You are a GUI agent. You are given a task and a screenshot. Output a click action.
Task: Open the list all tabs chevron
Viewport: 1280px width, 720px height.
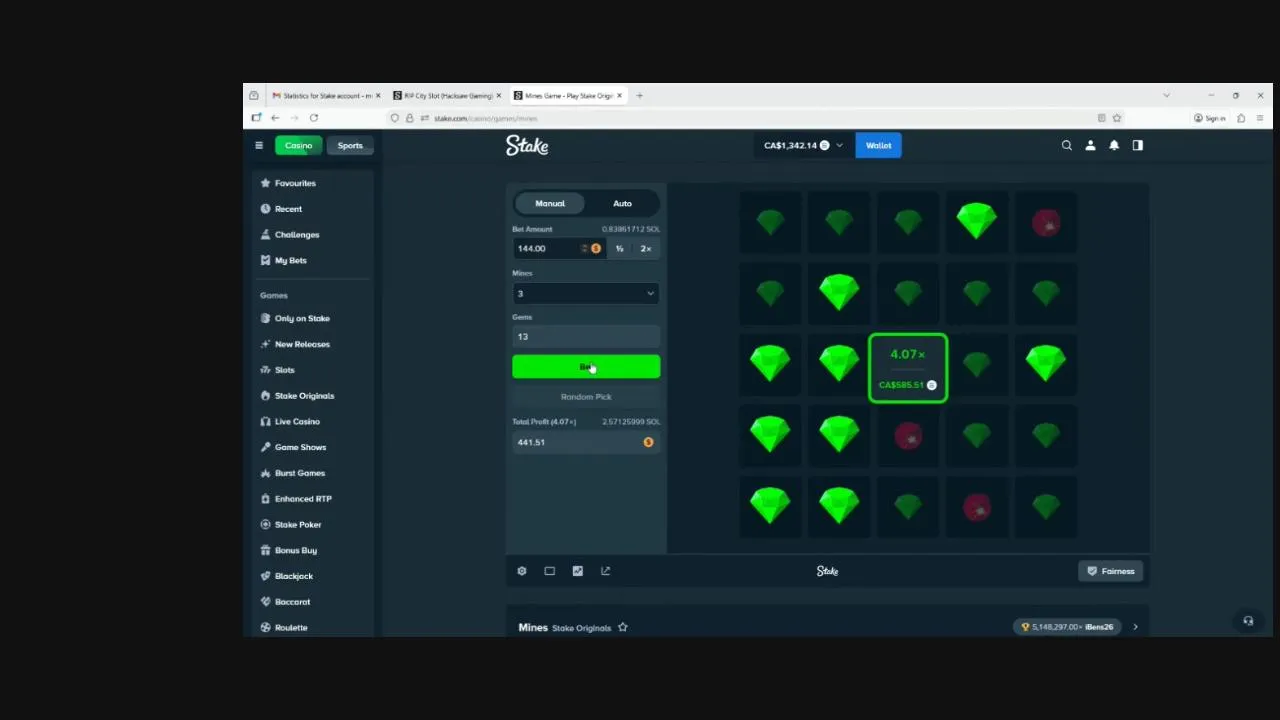click(1166, 96)
